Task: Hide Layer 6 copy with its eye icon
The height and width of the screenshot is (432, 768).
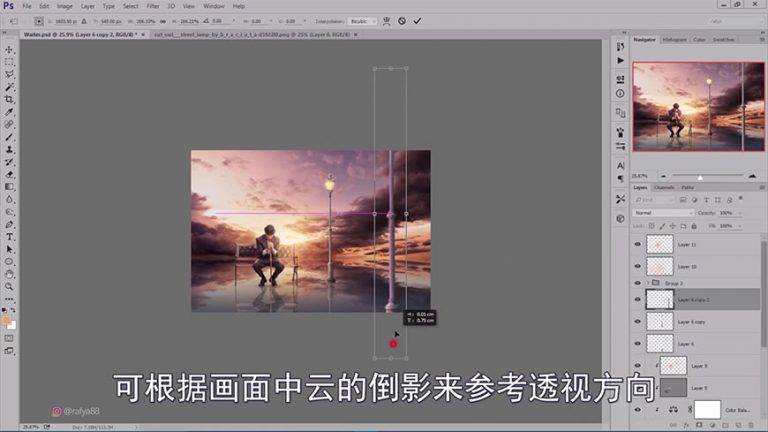Action: pyautogui.click(x=637, y=321)
